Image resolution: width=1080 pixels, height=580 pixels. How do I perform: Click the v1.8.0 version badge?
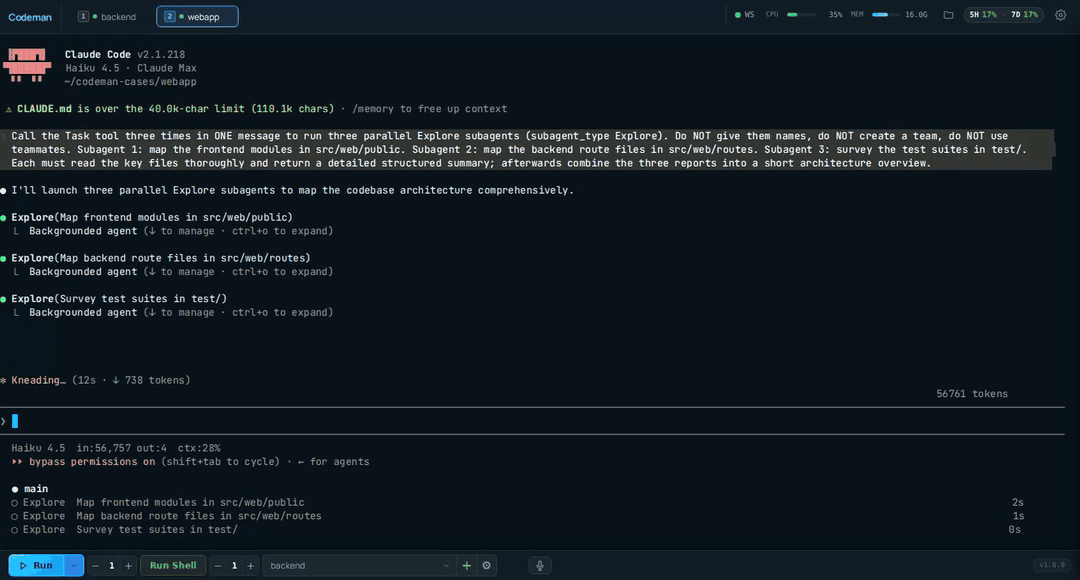(1052, 566)
